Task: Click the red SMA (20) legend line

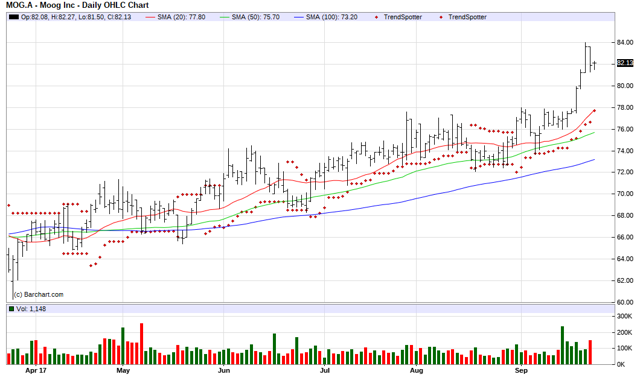Action: tap(151, 17)
